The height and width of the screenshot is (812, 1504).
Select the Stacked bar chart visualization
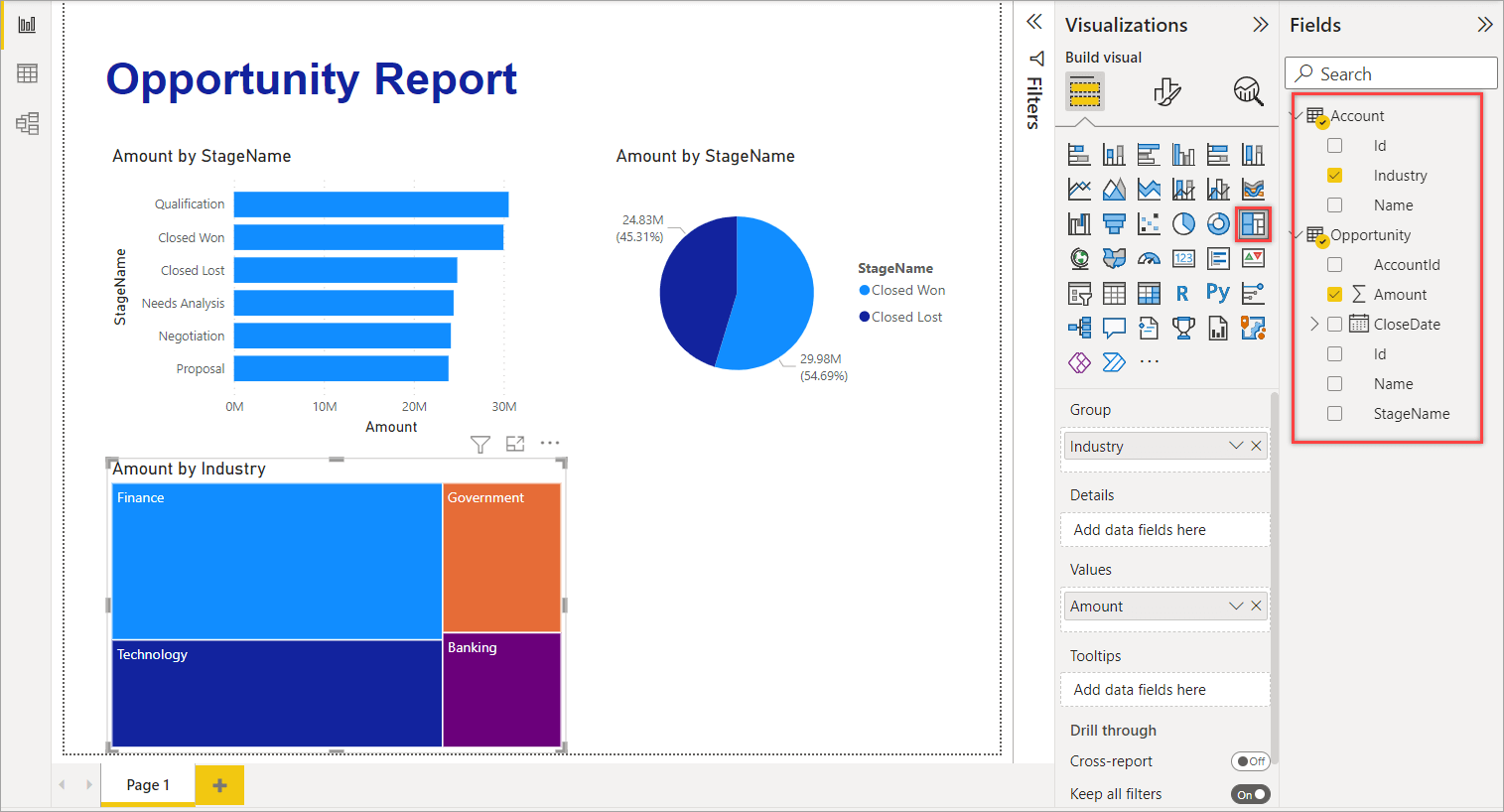click(1079, 154)
